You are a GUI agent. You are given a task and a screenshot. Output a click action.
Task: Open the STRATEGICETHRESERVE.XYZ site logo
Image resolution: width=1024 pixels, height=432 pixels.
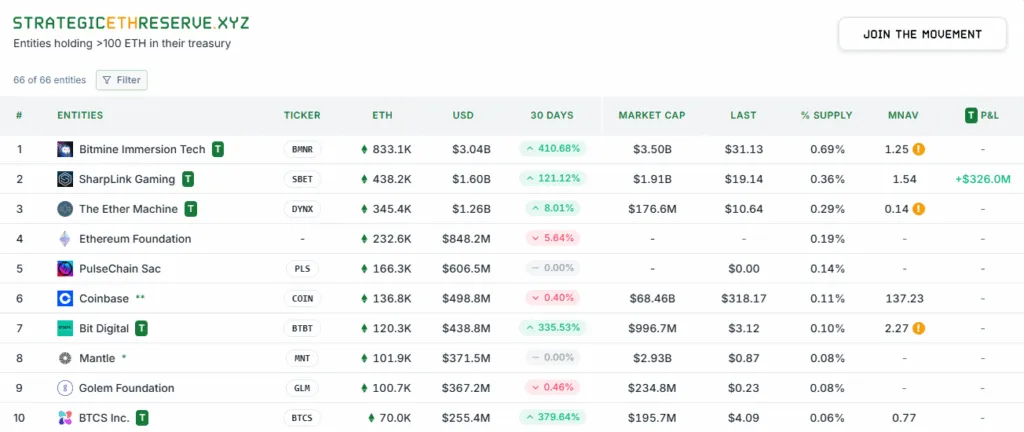[131, 23]
